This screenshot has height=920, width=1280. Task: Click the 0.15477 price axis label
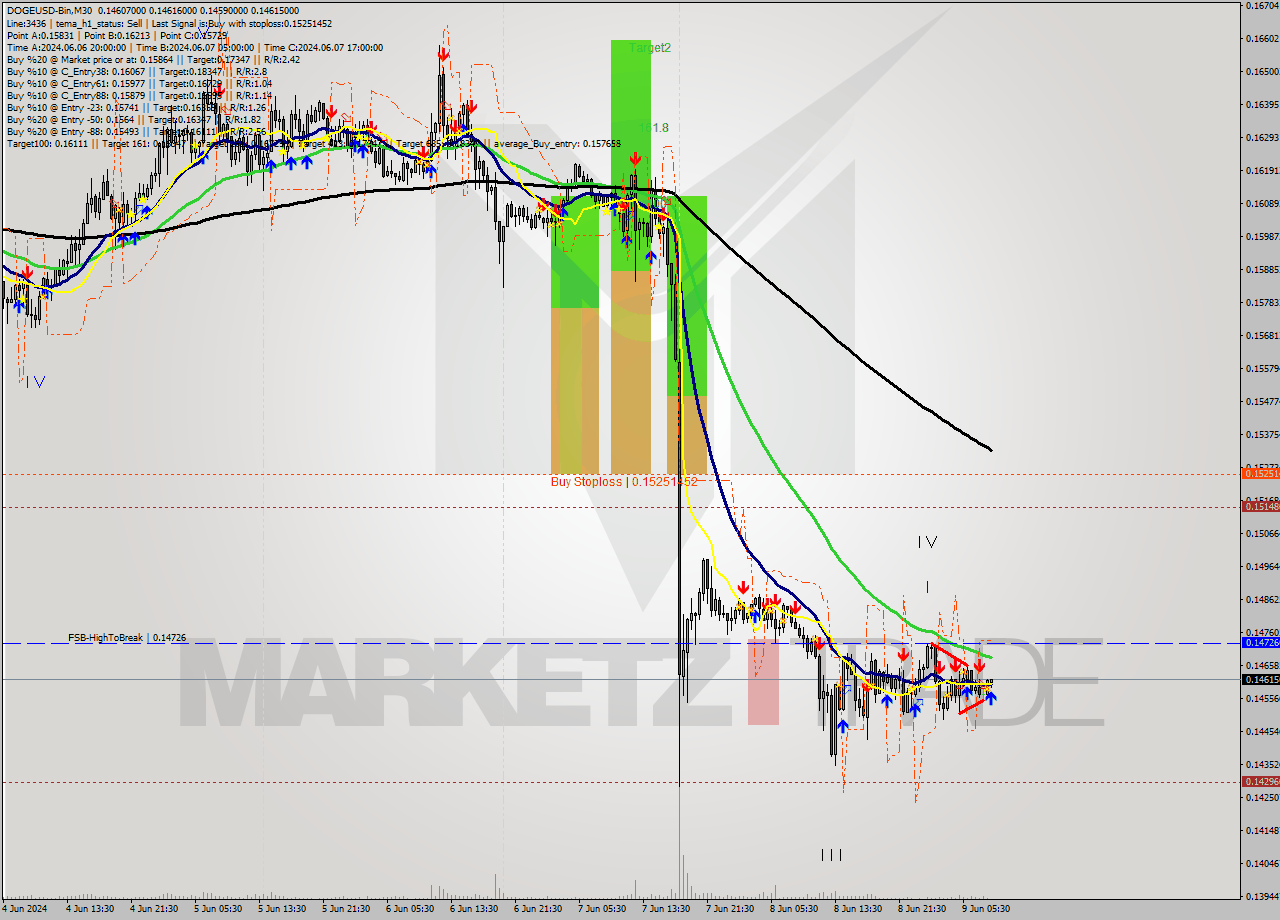tap(1262, 401)
